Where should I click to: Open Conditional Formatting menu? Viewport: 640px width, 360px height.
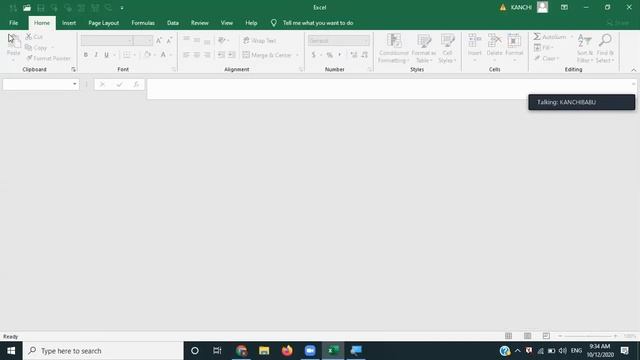[x=393, y=48]
